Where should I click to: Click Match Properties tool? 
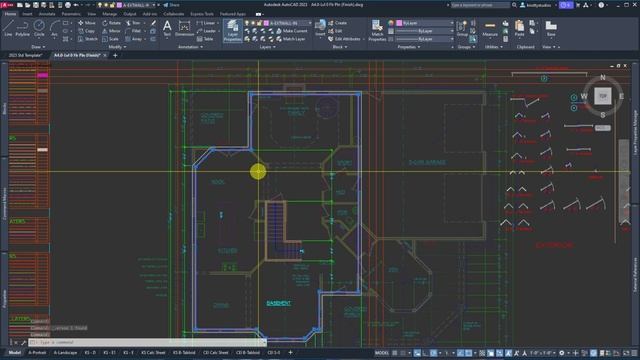(377, 30)
